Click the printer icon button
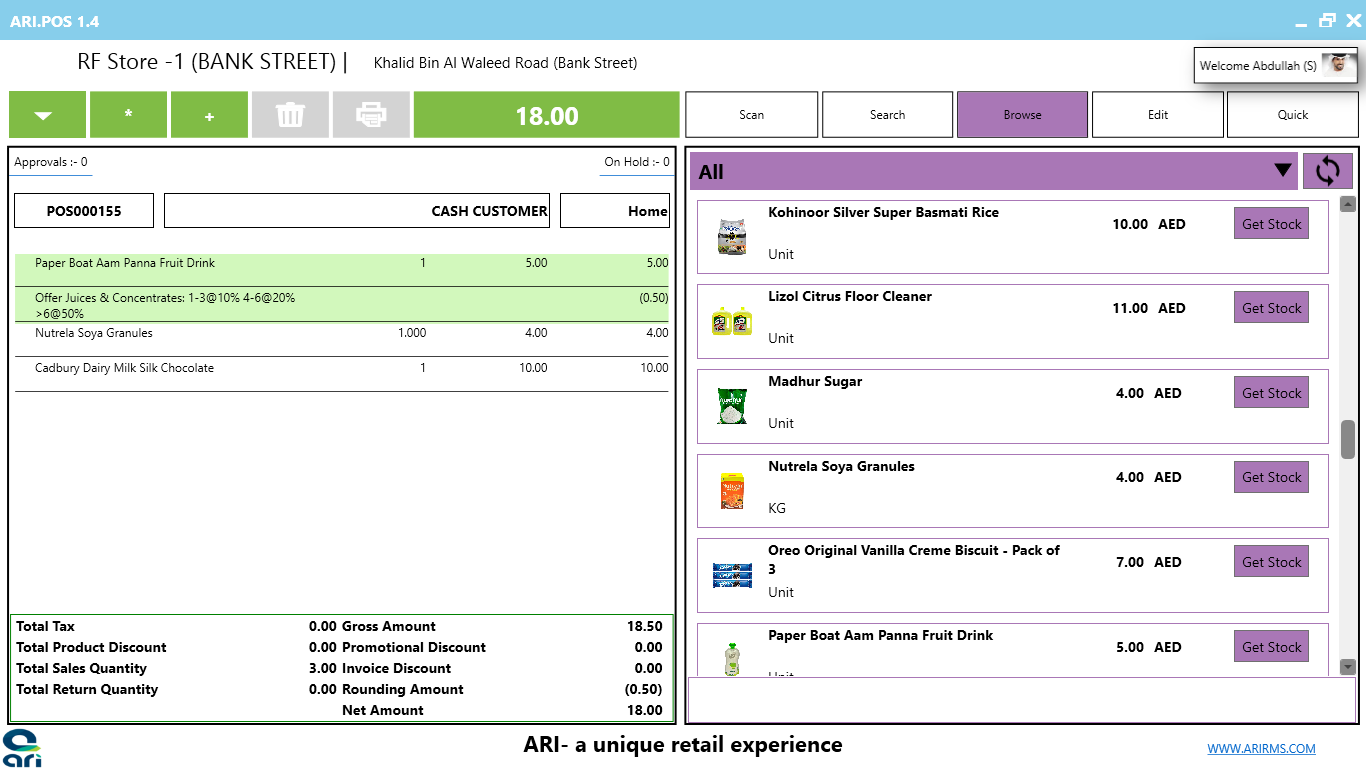This screenshot has height=768, width=1366. click(371, 115)
